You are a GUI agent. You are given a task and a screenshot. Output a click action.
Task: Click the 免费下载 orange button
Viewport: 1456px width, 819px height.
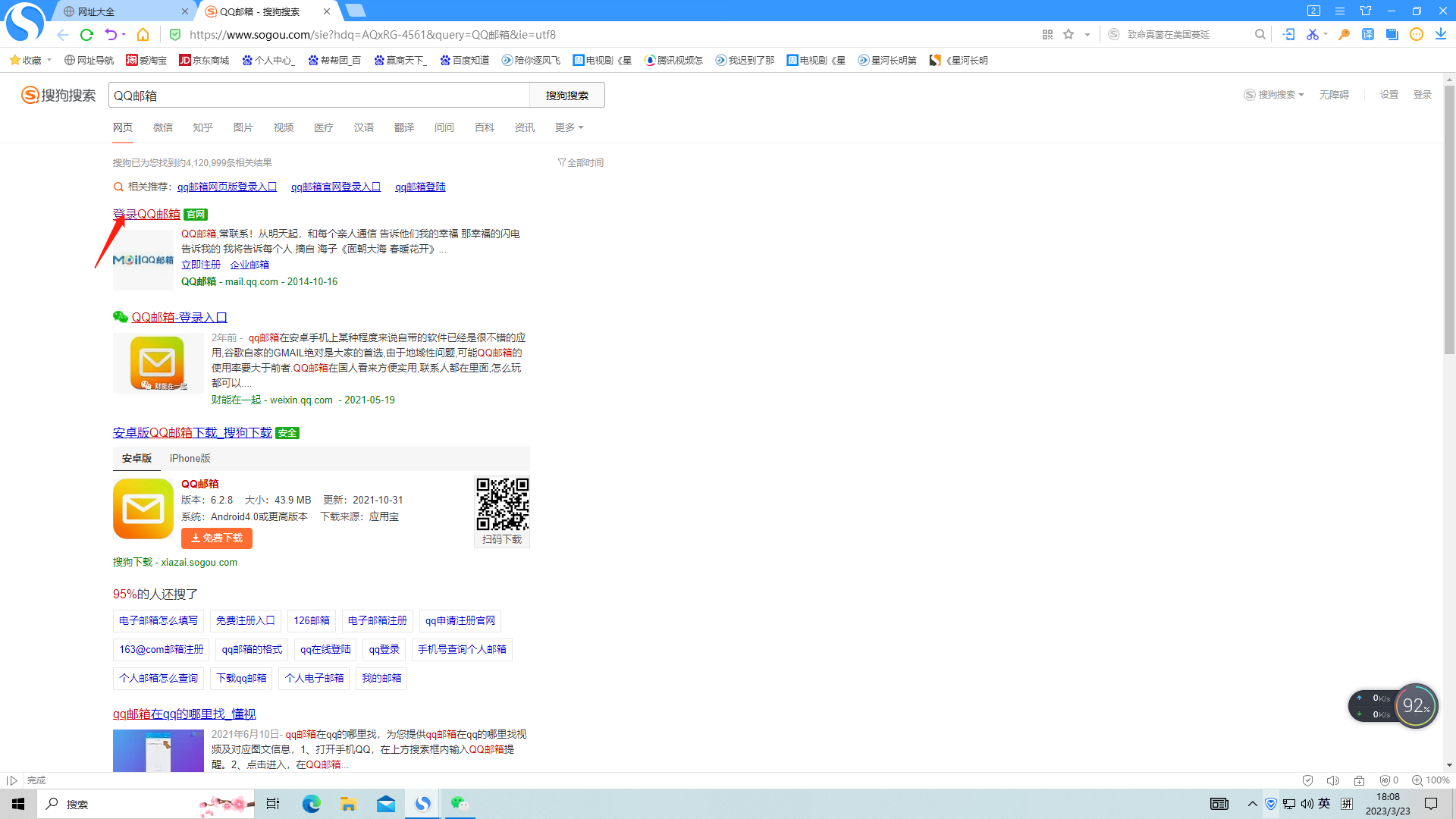[217, 538]
